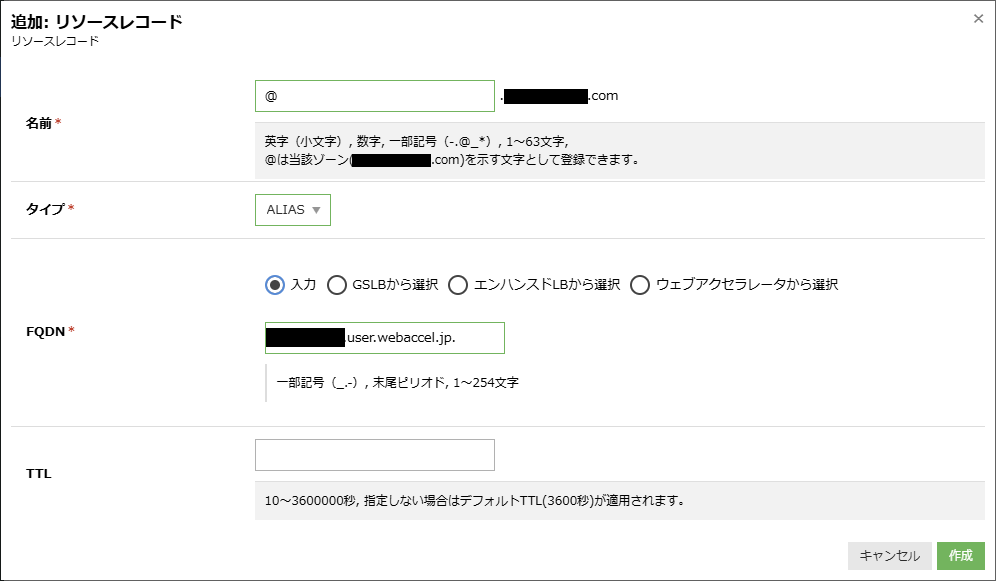Click the FQDN required field label
This screenshot has width=996, height=581.
tap(50, 331)
